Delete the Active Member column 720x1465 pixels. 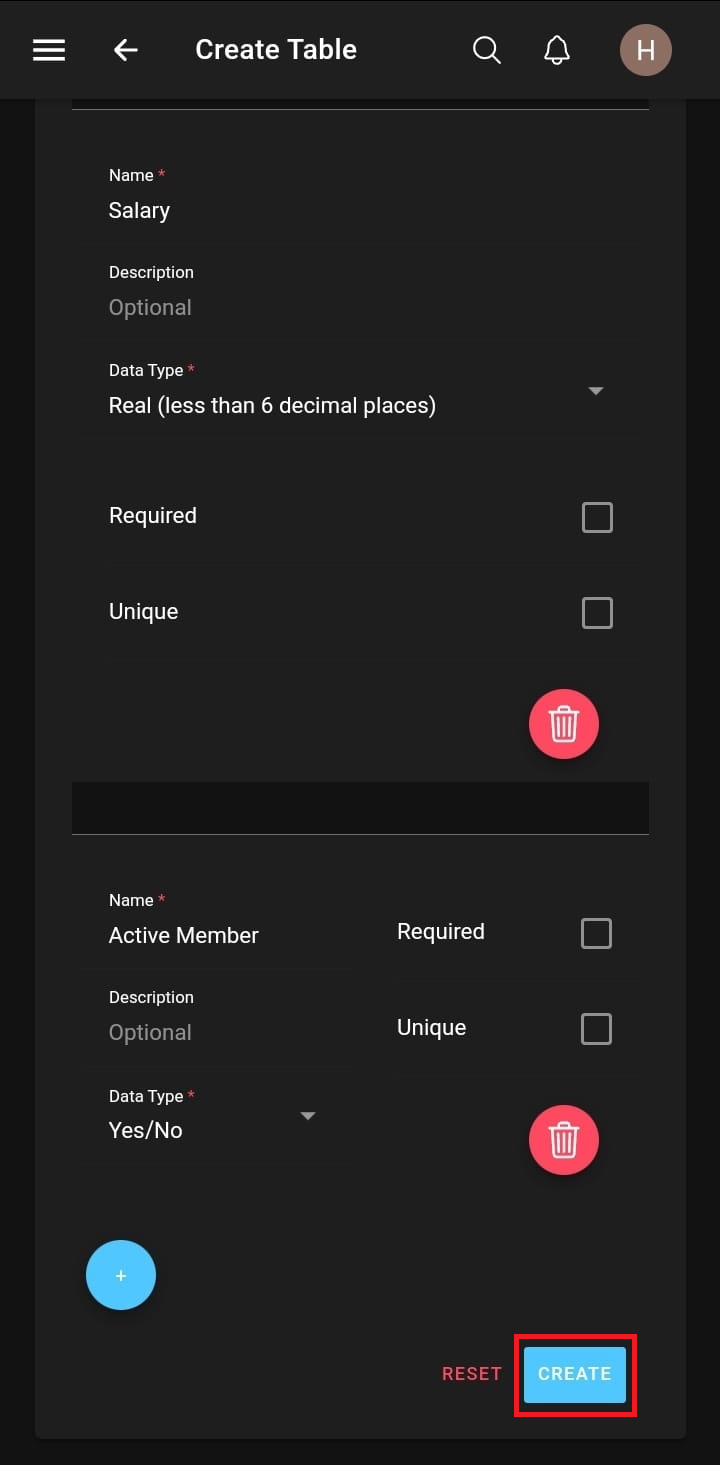pos(564,1139)
